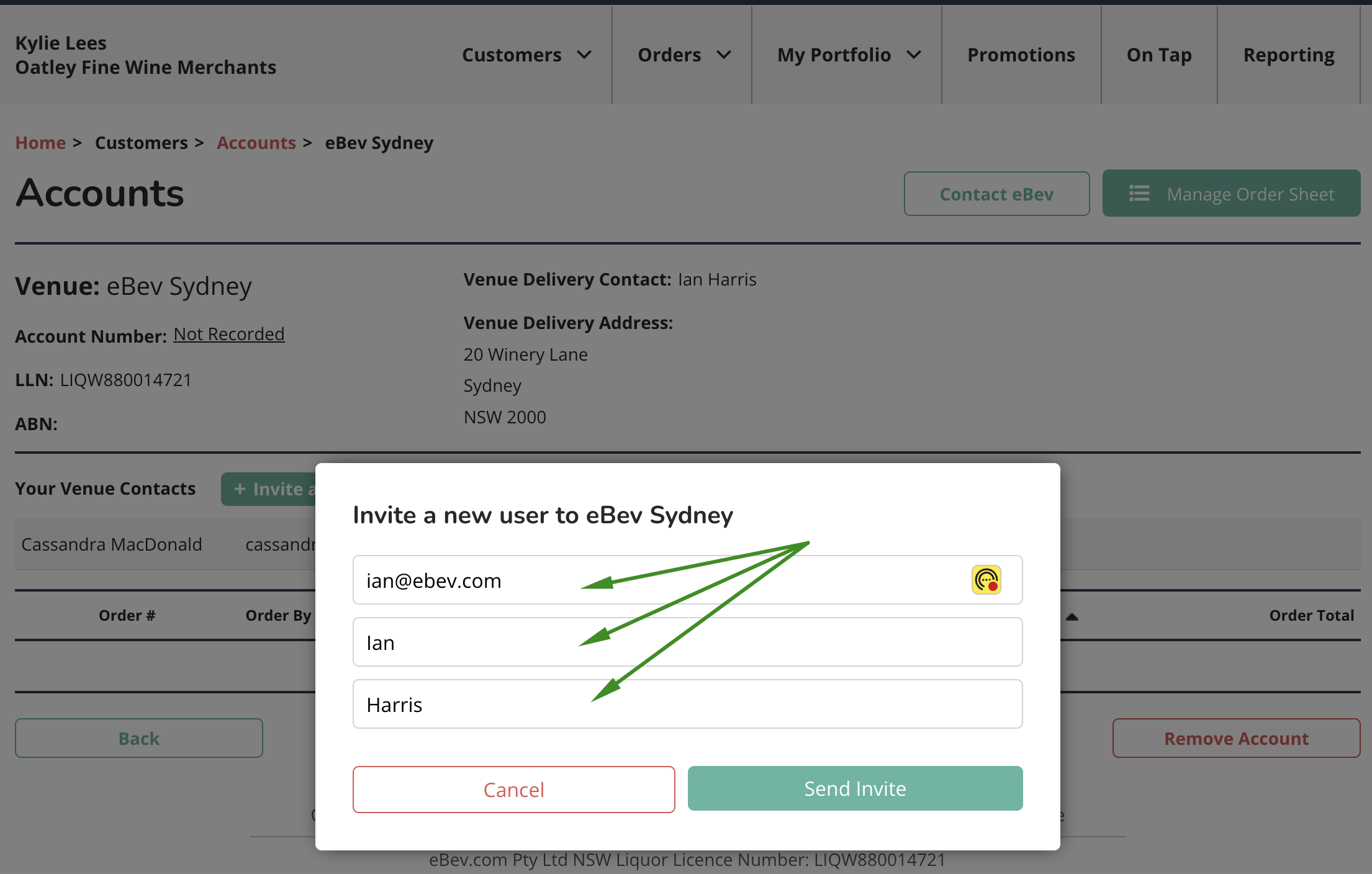Viewport: 1372px width, 874px height.
Task: Focus the email field containing ian@ebev.com
Action: [658, 580]
